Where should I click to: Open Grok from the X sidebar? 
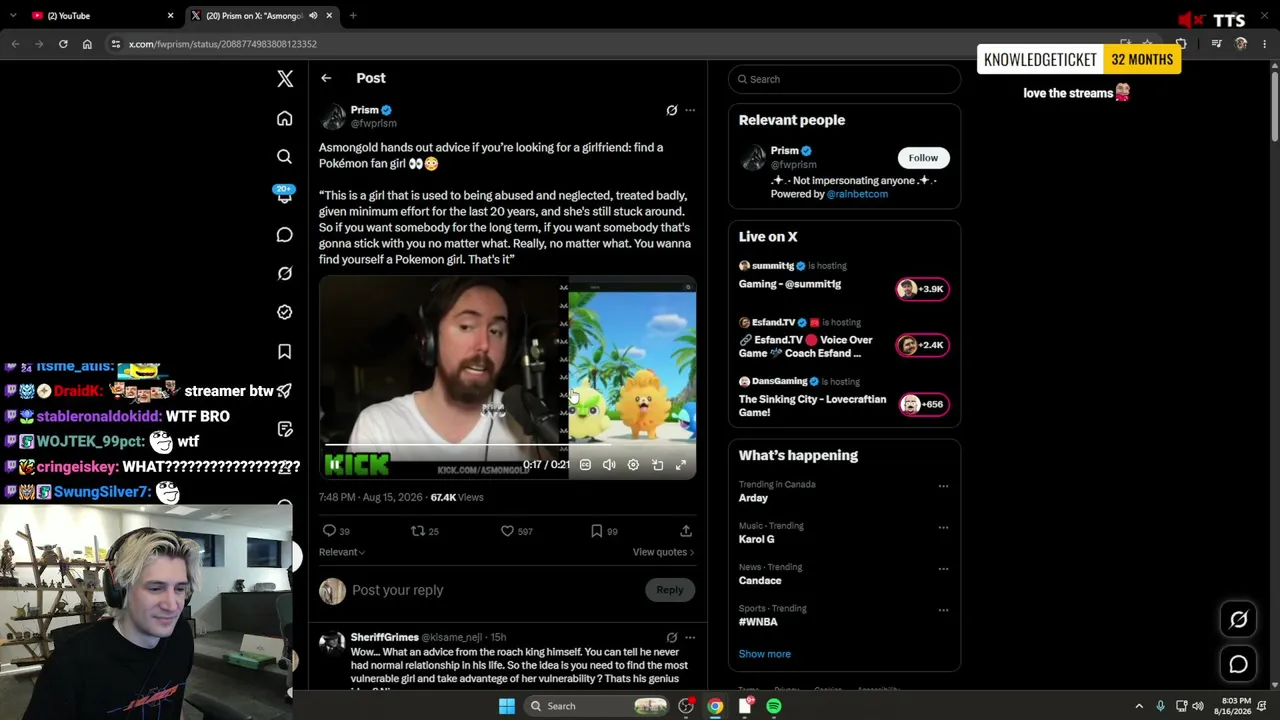[x=285, y=274]
